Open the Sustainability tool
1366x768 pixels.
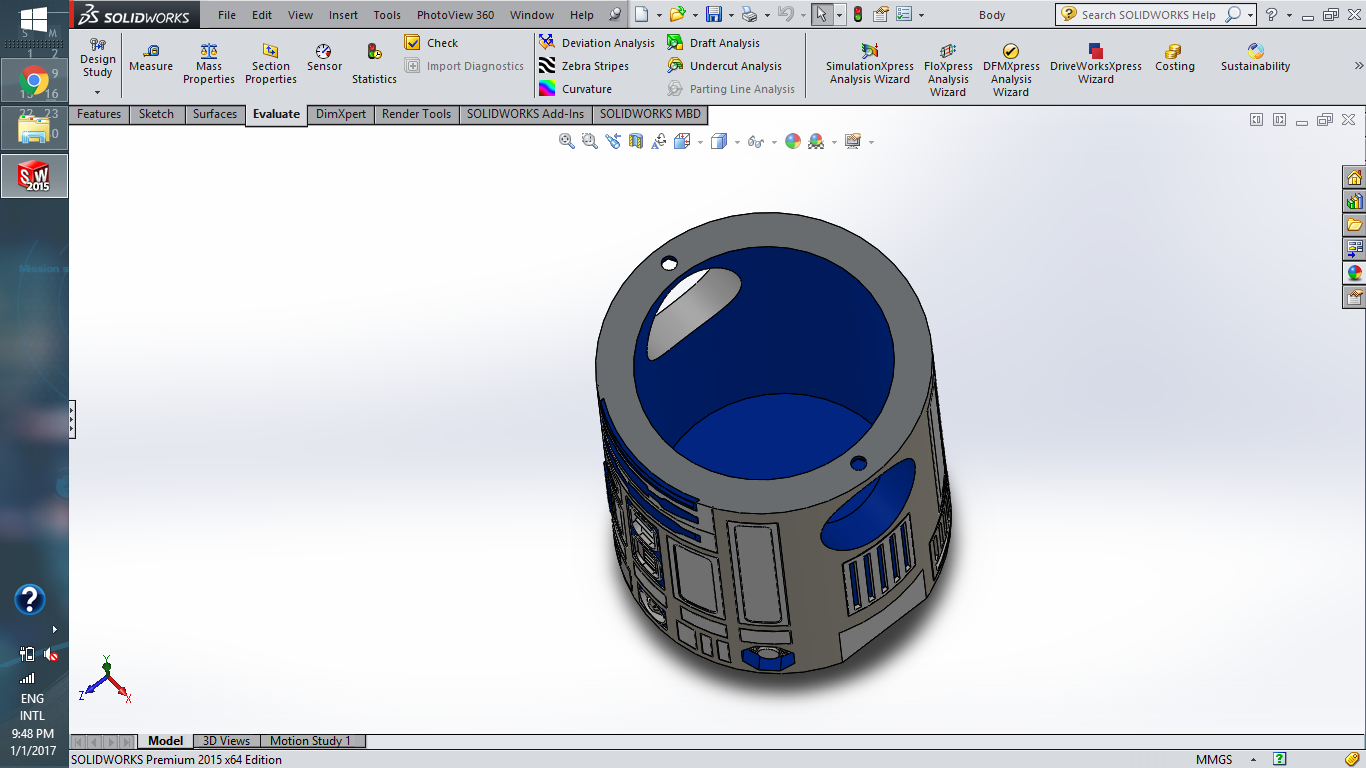(x=1254, y=60)
